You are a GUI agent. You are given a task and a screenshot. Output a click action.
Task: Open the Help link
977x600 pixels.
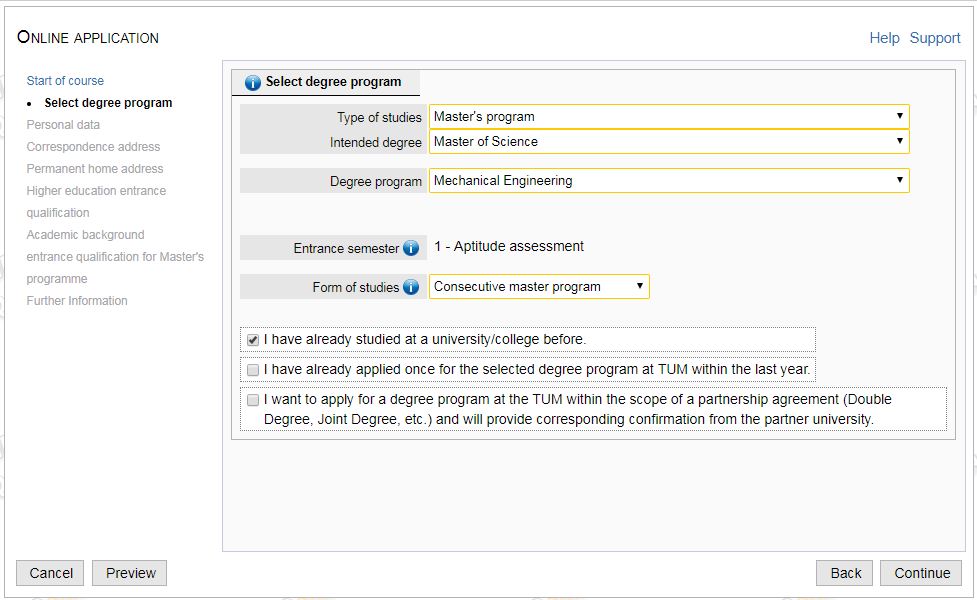(x=884, y=38)
